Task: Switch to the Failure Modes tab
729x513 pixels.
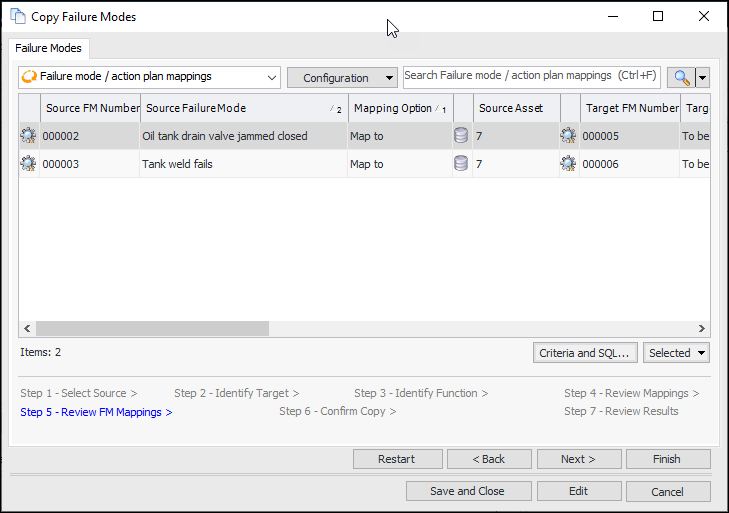Action: click(x=48, y=48)
